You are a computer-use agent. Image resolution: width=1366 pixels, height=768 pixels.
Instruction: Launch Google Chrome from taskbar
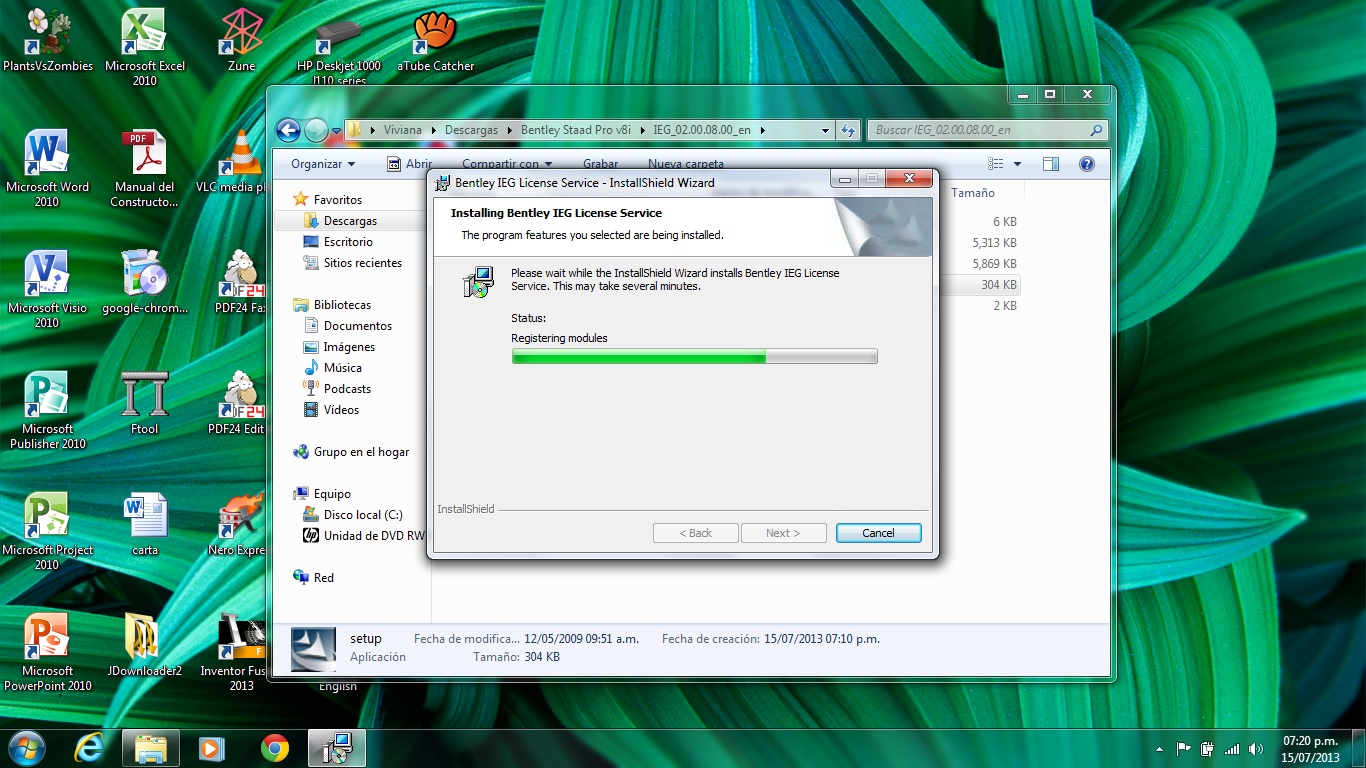274,747
